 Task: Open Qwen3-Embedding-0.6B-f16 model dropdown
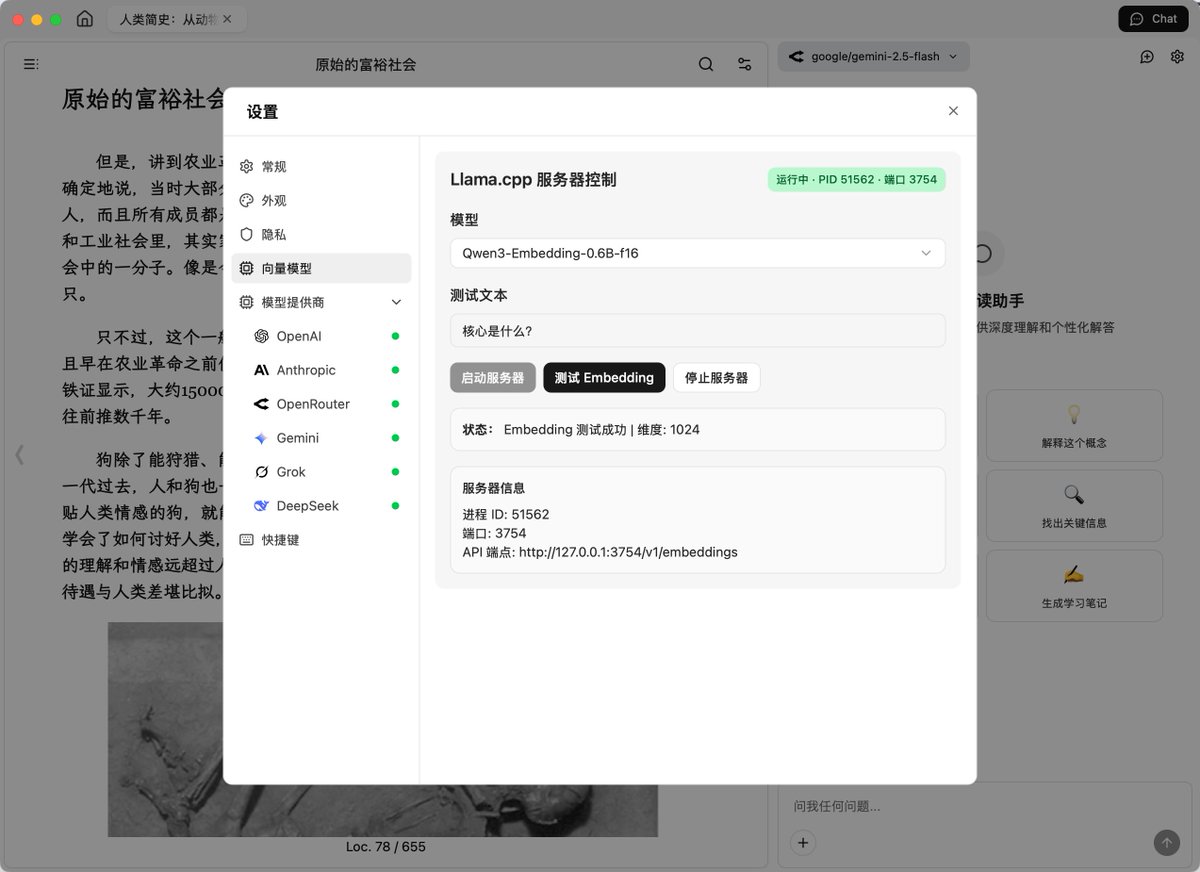(x=697, y=253)
